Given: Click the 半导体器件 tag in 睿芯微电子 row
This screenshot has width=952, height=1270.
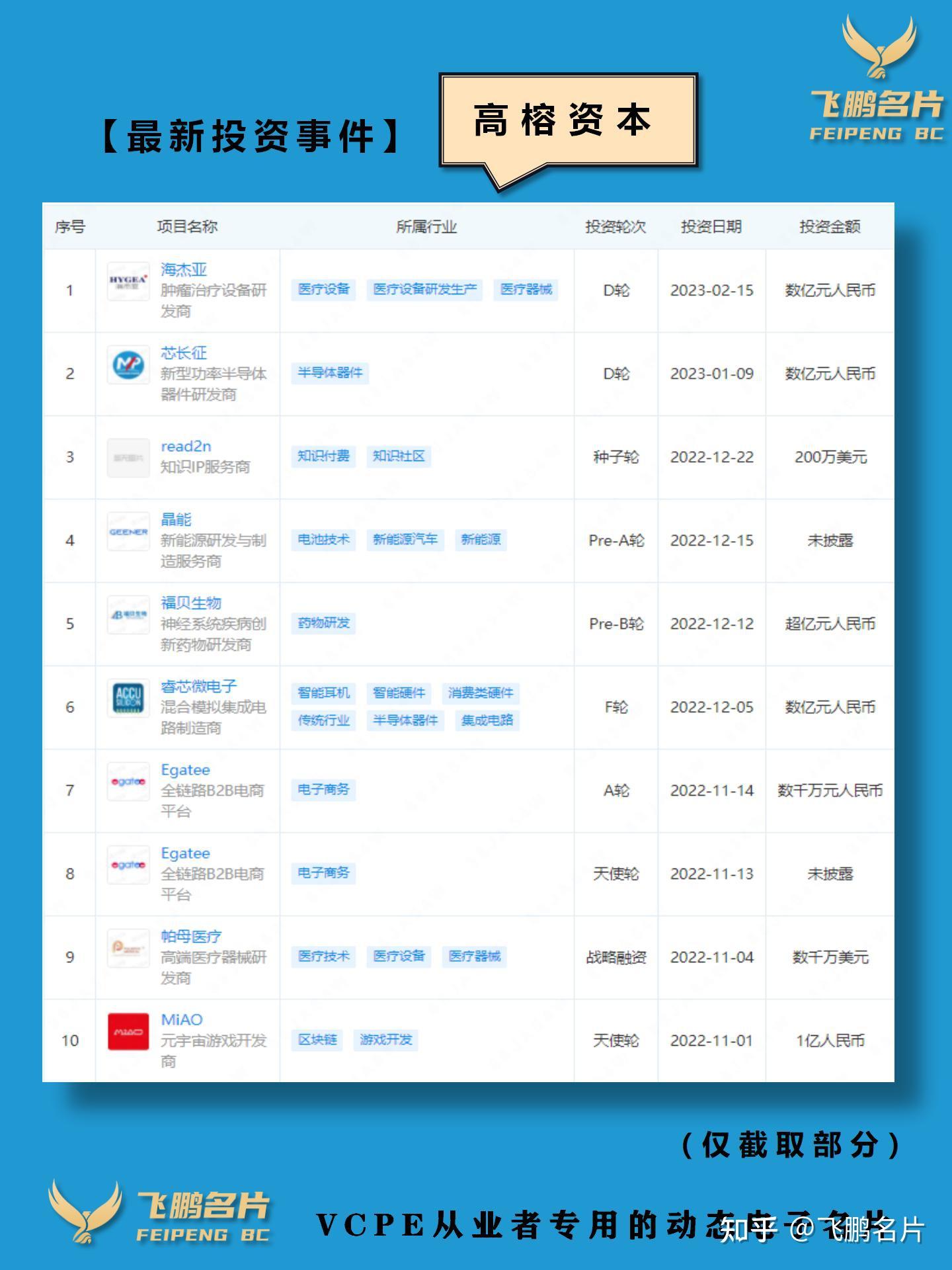Looking at the screenshot, I should pyautogui.click(x=405, y=720).
